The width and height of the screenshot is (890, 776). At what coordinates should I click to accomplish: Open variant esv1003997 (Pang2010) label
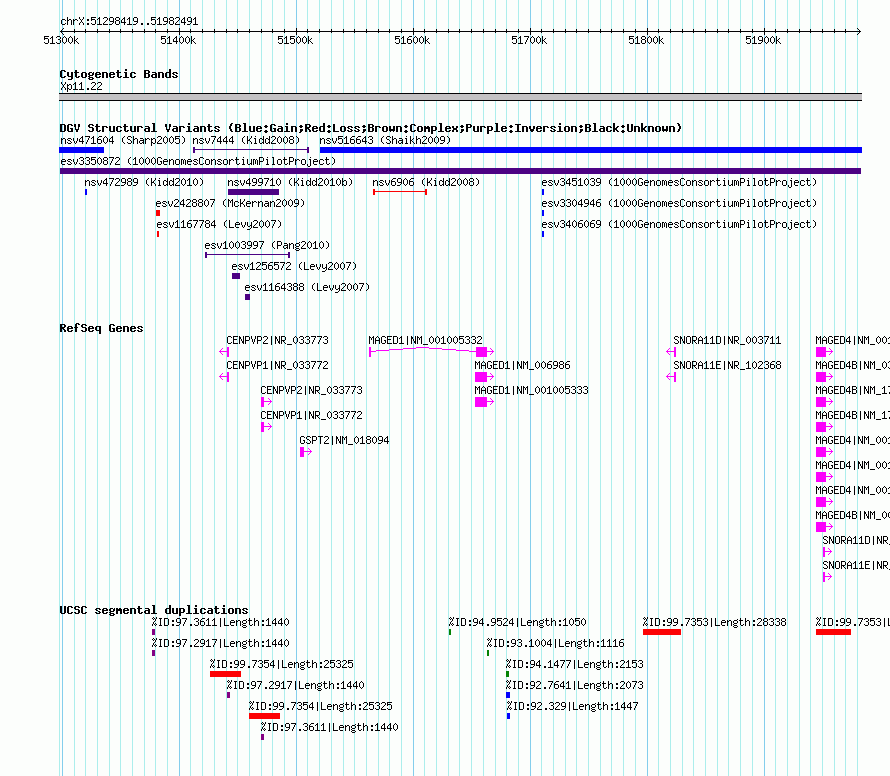(267, 245)
